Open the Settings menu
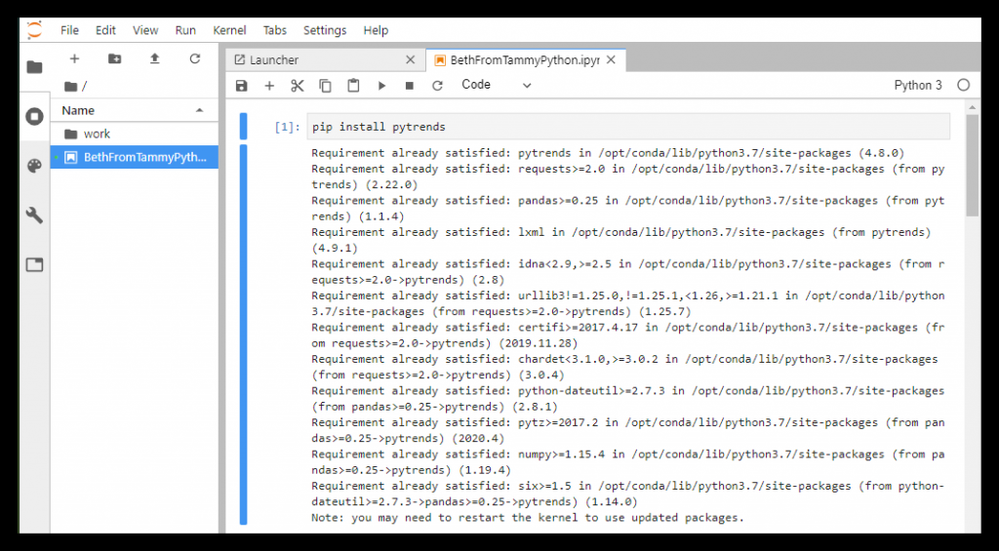The width and height of the screenshot is (999, 551). pos(325,30)
